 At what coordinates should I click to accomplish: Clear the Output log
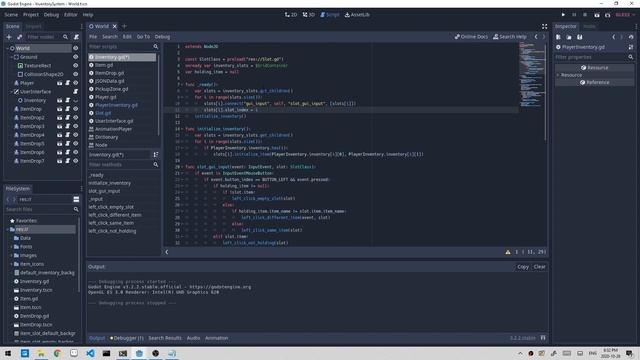click(x=539, y=267)
